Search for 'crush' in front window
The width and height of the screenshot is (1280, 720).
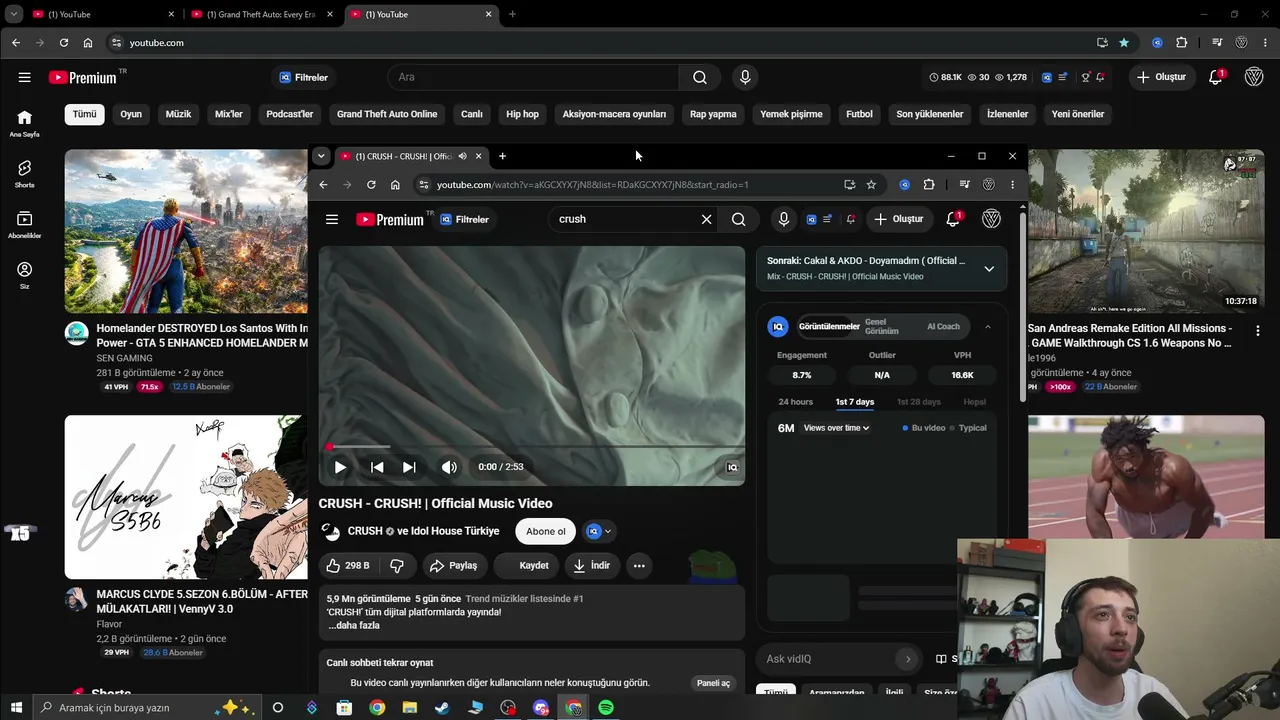coord(738,219)
